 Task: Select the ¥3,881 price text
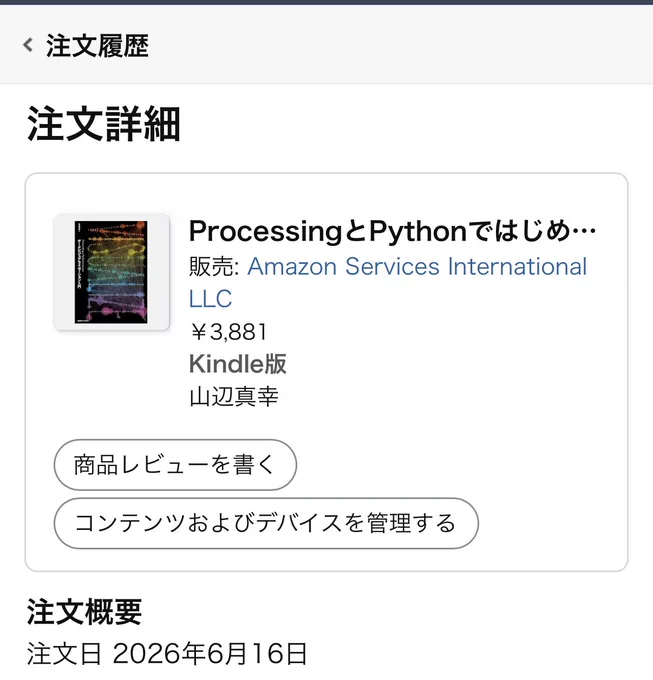pos(228,332)
